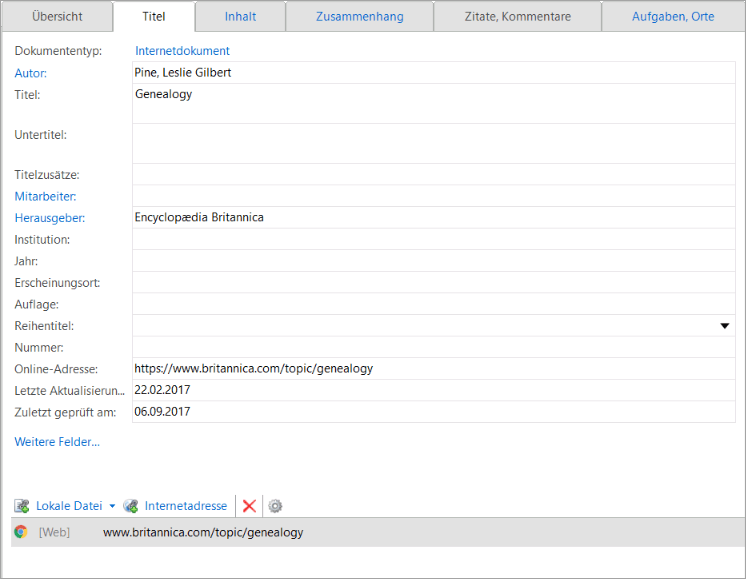Click the empty Mitarbeiter field
The width and height of the screenshot is (746, 579).
tap(434, 196)
